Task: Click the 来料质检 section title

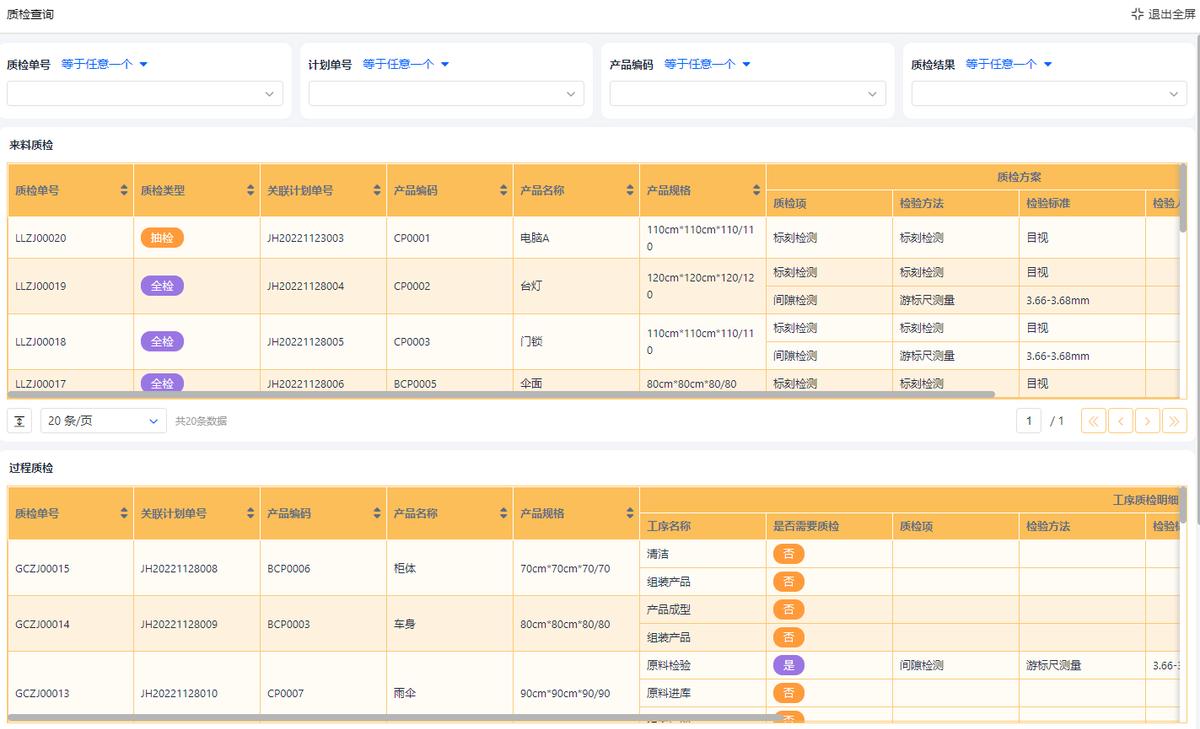Action: pyautogui.click(x=29, y=145)
